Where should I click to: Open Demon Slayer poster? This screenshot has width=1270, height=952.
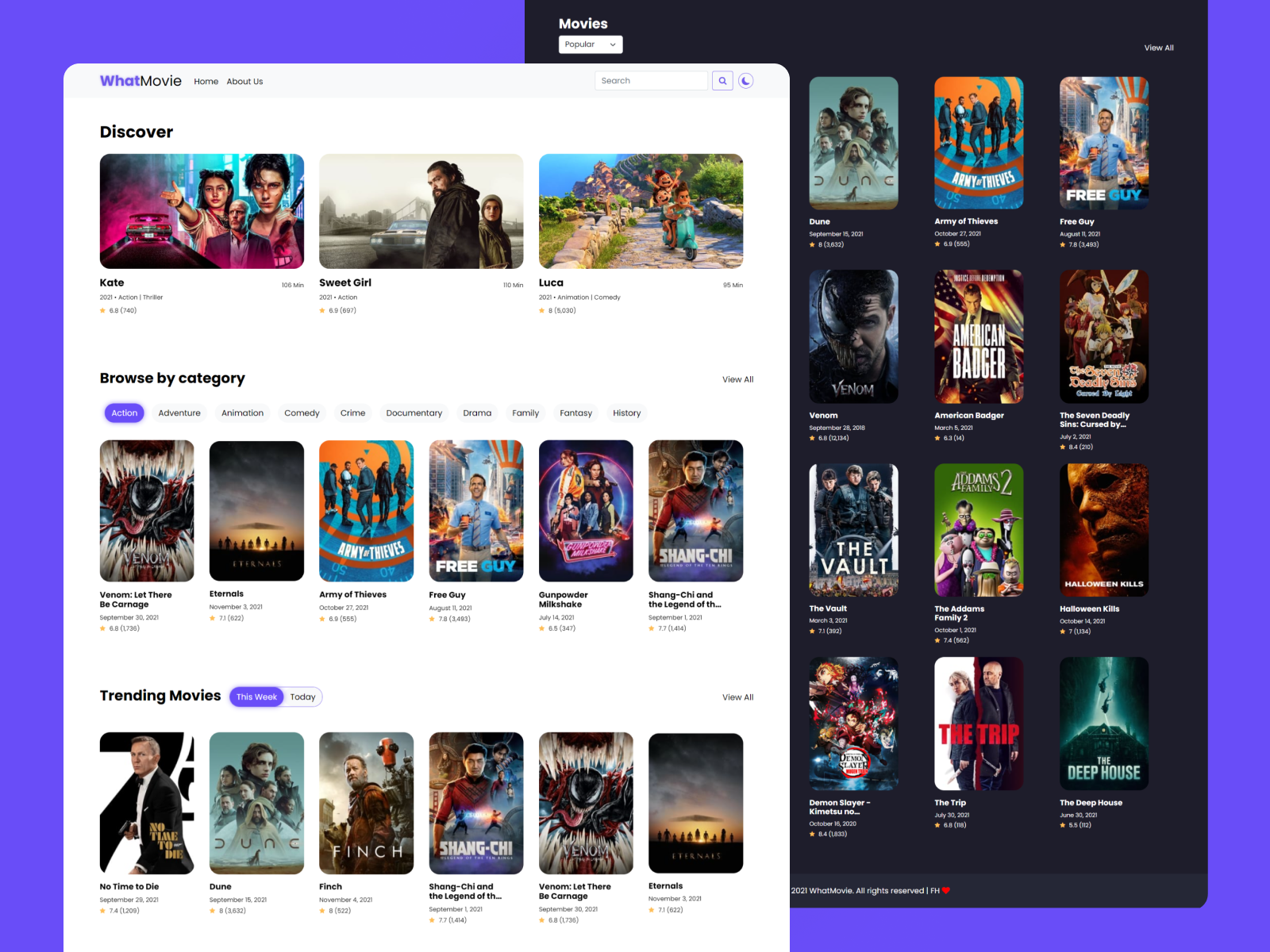(x=854, y=724)
